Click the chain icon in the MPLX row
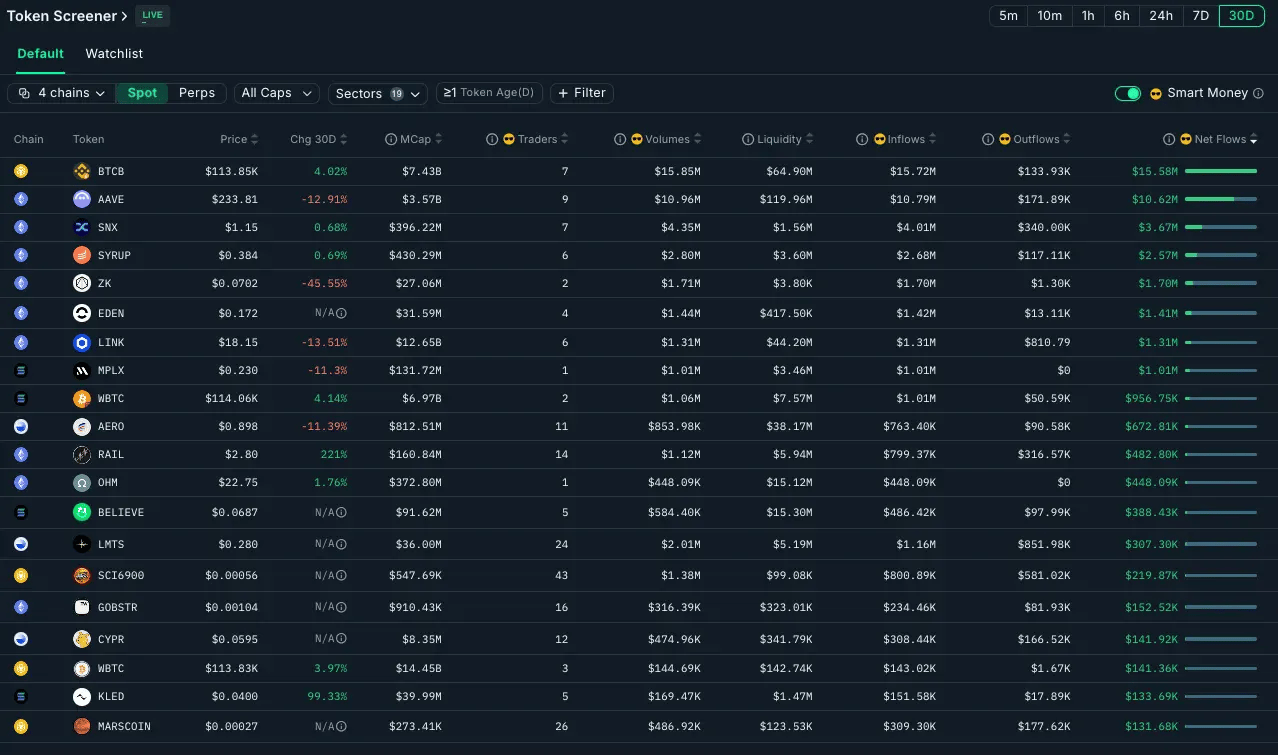Image resolution: width=1278 pixels, height=755 pixels. click(x=21, y=370)
